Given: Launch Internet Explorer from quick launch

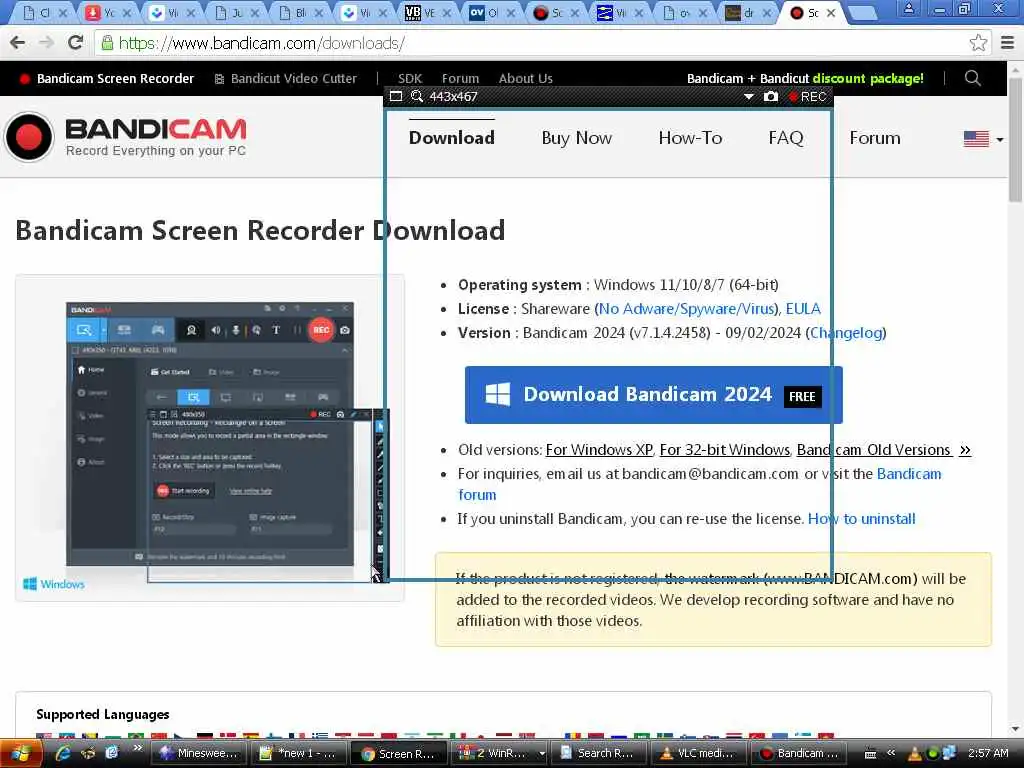Looking at the screenshot, I should (x=63, y=753).
